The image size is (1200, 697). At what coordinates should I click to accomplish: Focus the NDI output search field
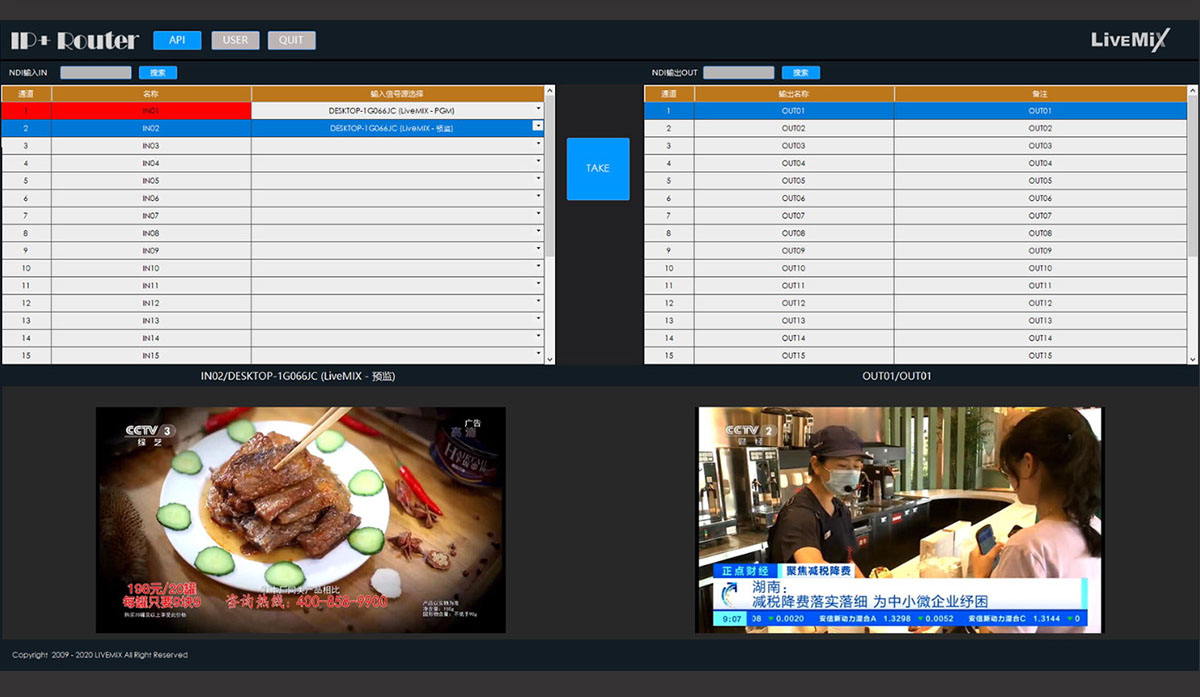point(738,73)
